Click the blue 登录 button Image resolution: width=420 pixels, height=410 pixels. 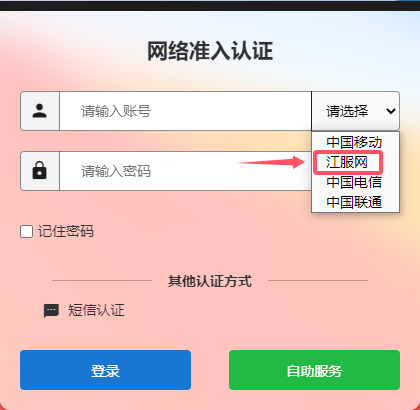[105, 370]
